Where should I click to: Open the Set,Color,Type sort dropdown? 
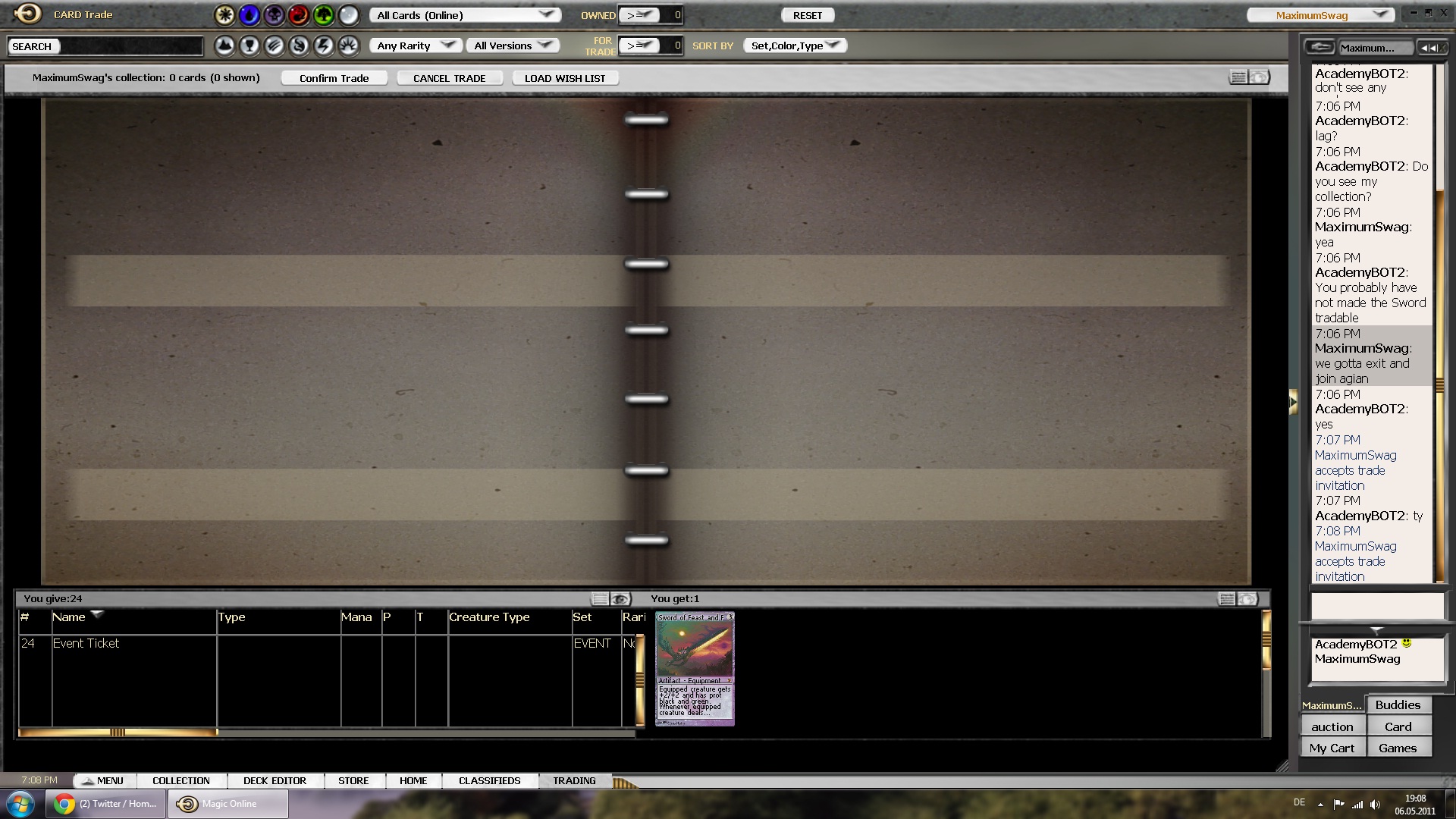(794, 45)
